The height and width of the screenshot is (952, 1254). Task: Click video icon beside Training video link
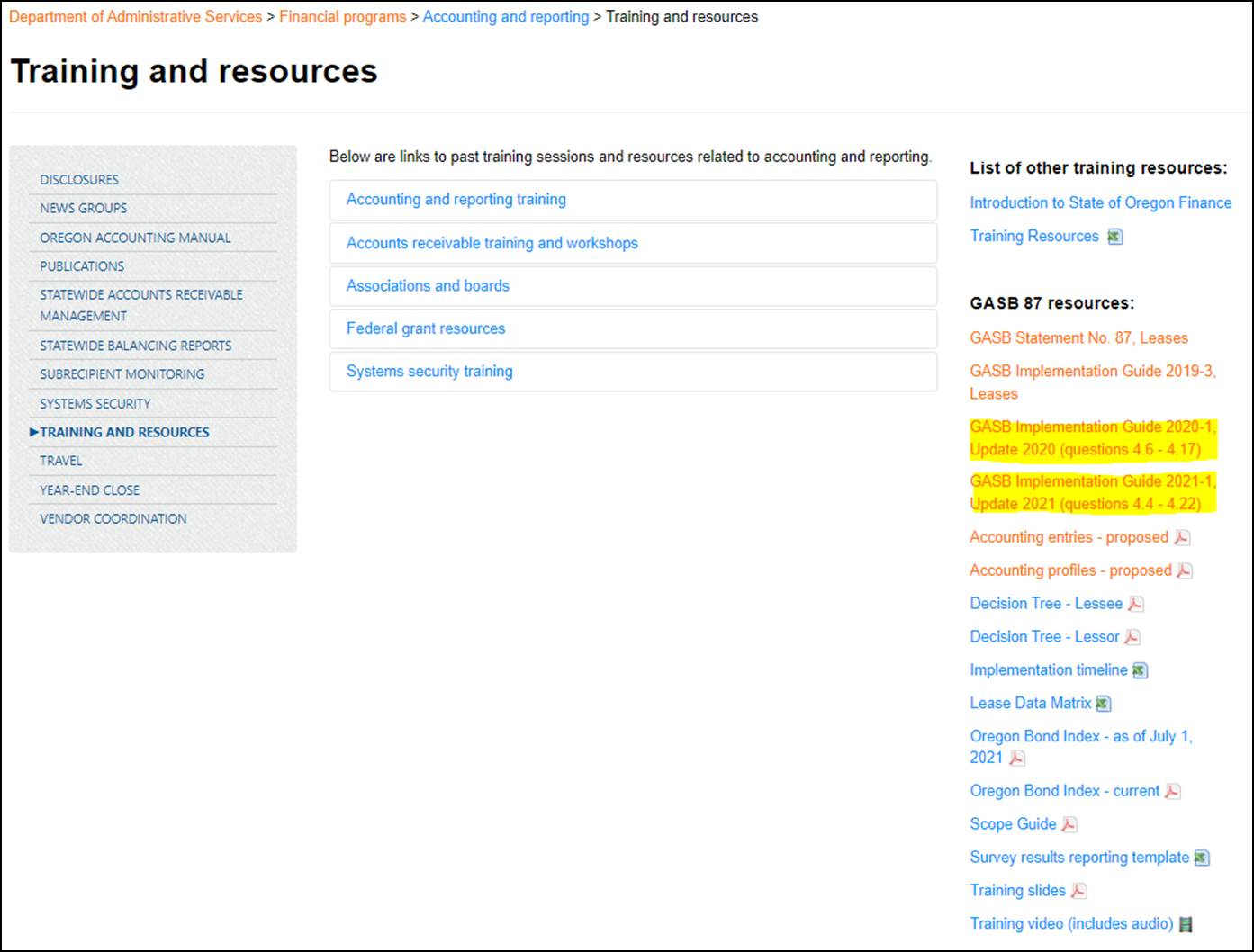click(x=1186, y=924)
